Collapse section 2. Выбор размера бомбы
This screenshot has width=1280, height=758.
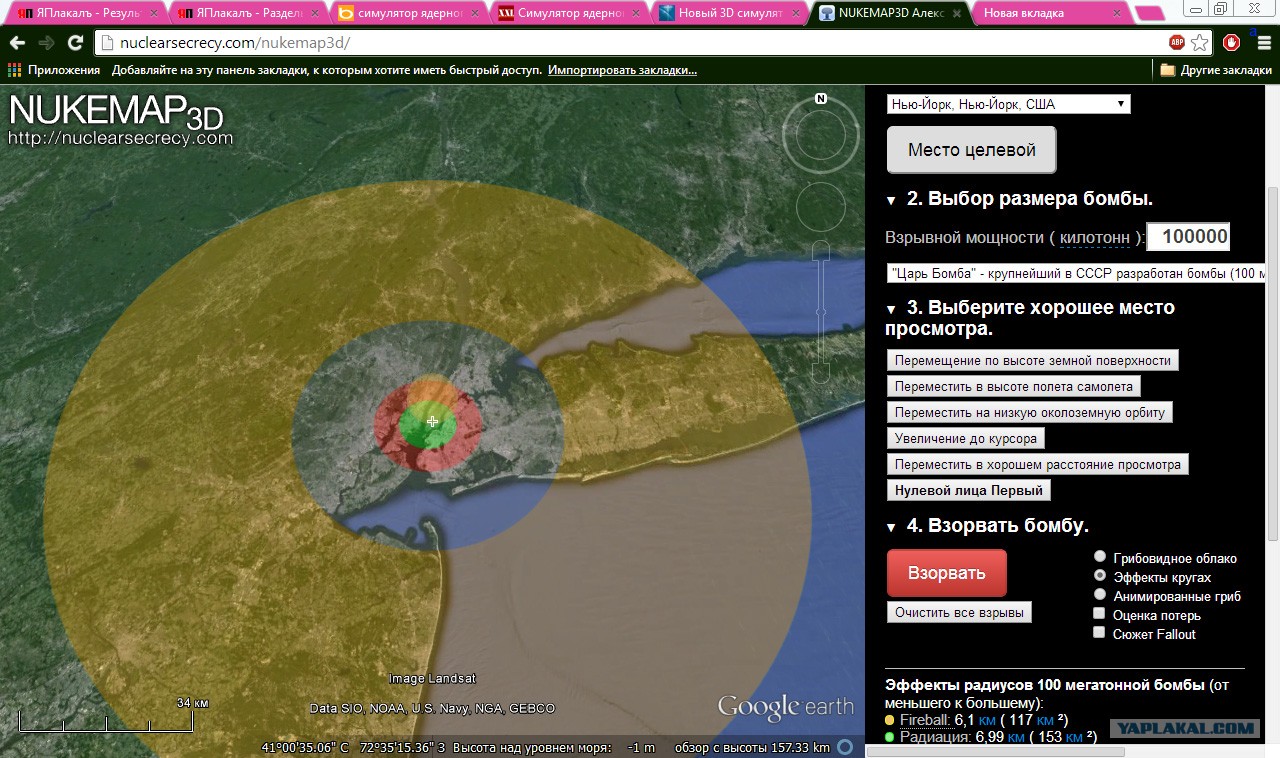point(891,200)
